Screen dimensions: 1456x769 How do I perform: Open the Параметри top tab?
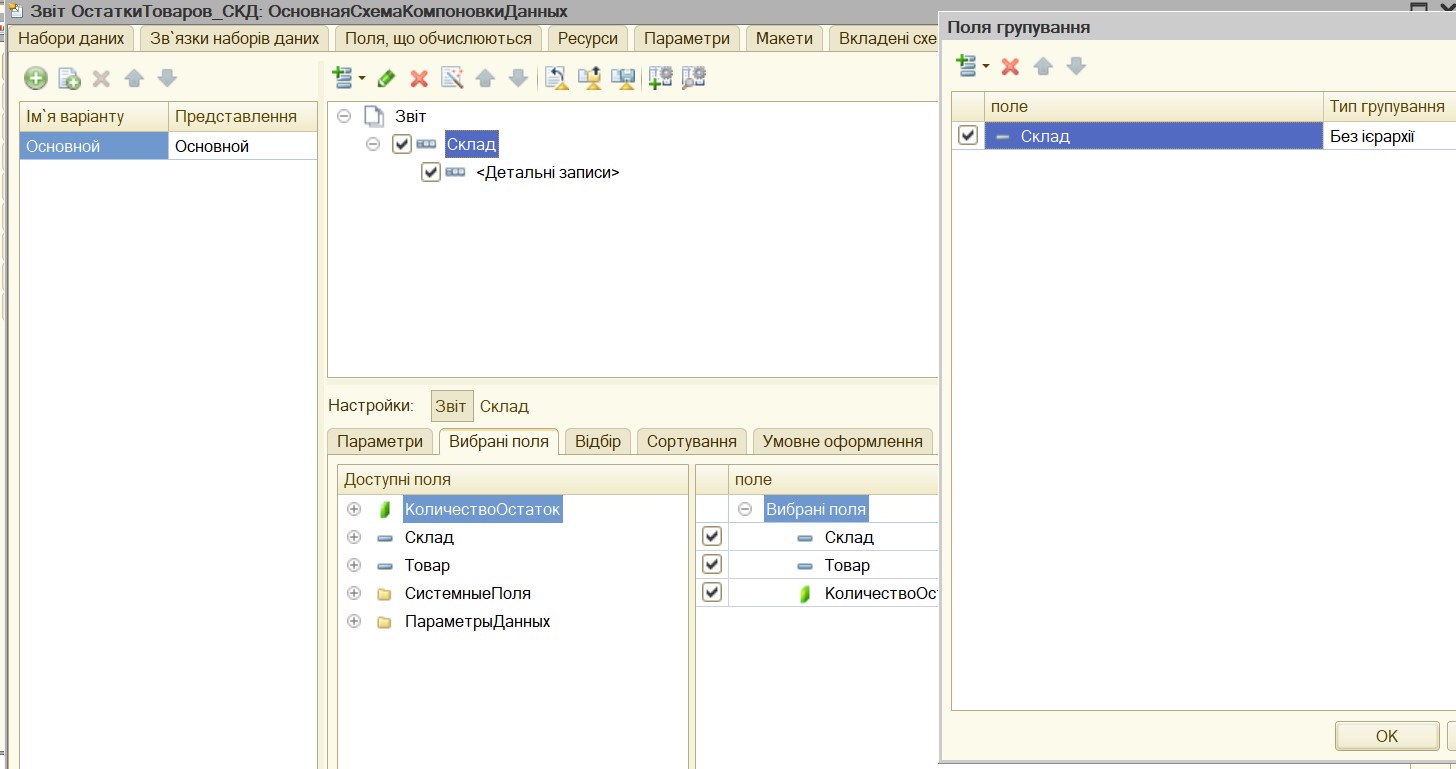[x=687, y=38]
